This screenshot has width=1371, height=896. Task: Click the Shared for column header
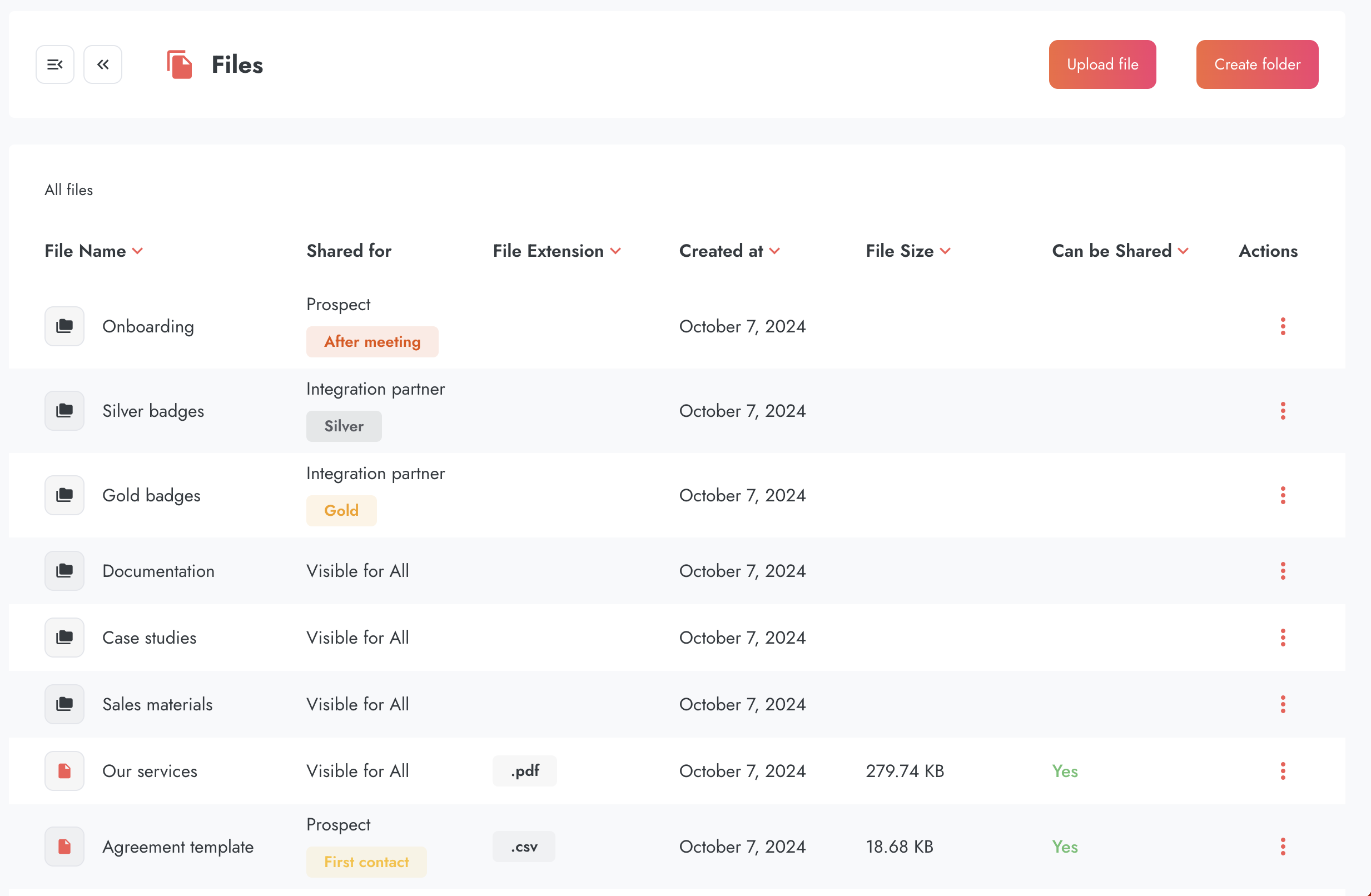click(349, 251)
